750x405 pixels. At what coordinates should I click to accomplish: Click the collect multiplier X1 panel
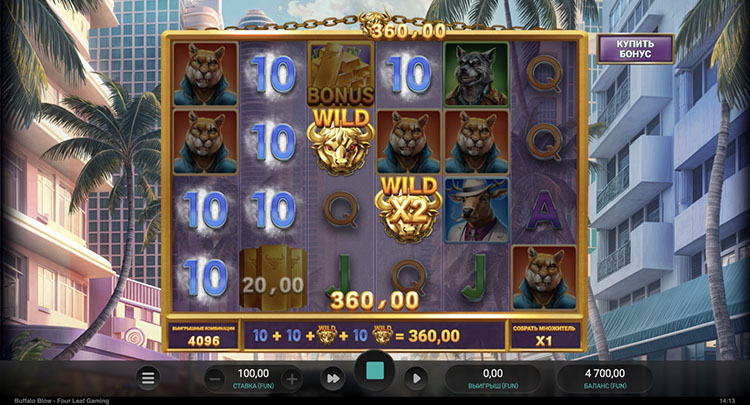[544, 335]
